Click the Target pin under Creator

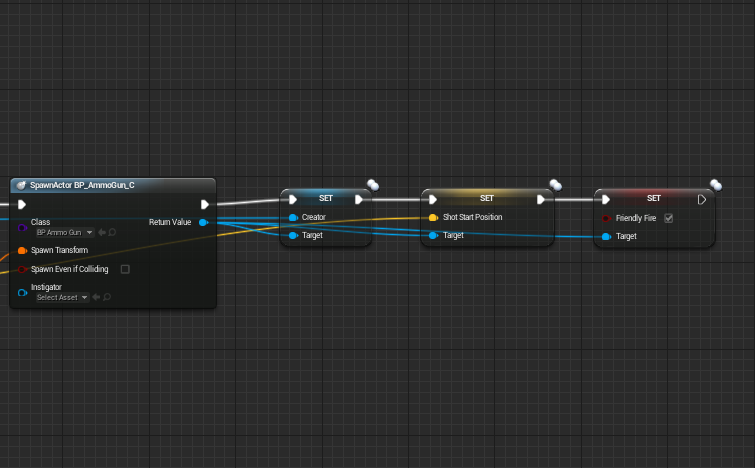293,235
